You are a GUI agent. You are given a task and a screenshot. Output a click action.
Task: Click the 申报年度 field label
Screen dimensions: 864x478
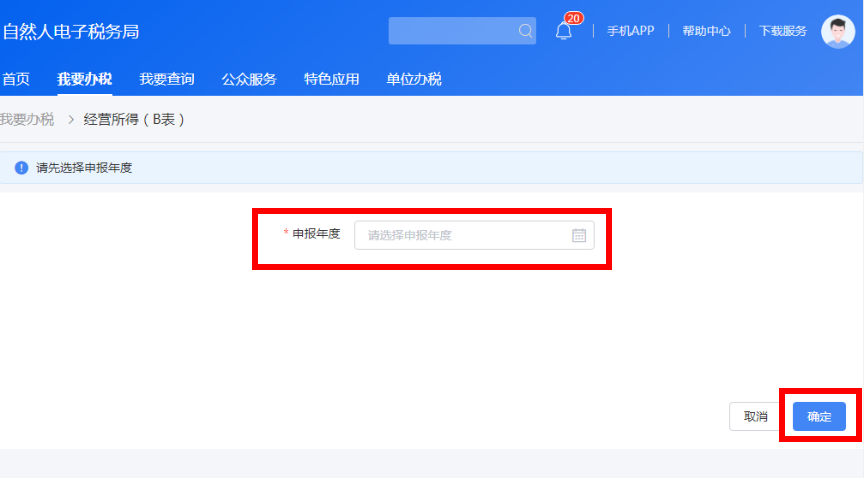[316, 234]
